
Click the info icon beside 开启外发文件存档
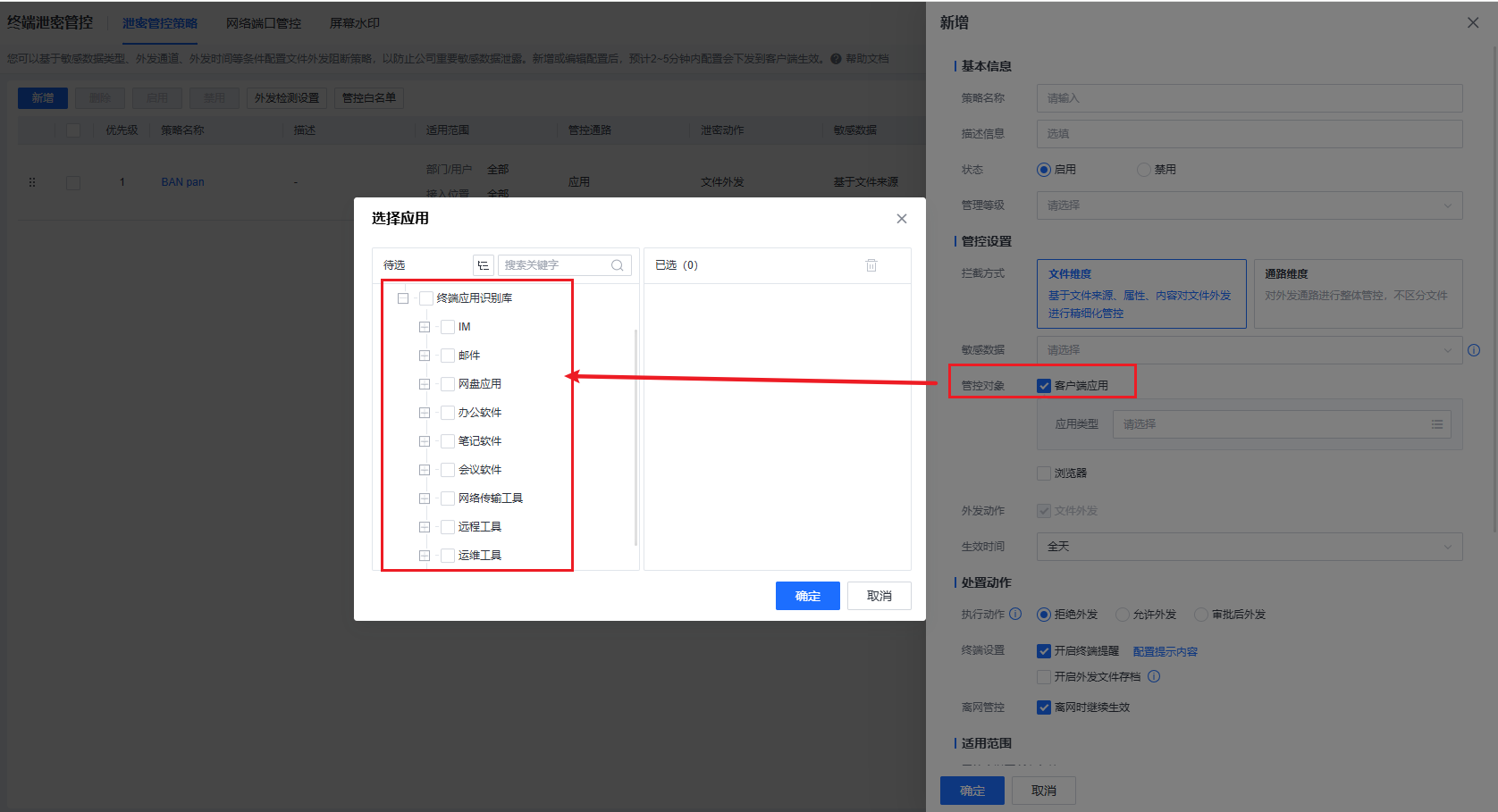(1154, 677)
